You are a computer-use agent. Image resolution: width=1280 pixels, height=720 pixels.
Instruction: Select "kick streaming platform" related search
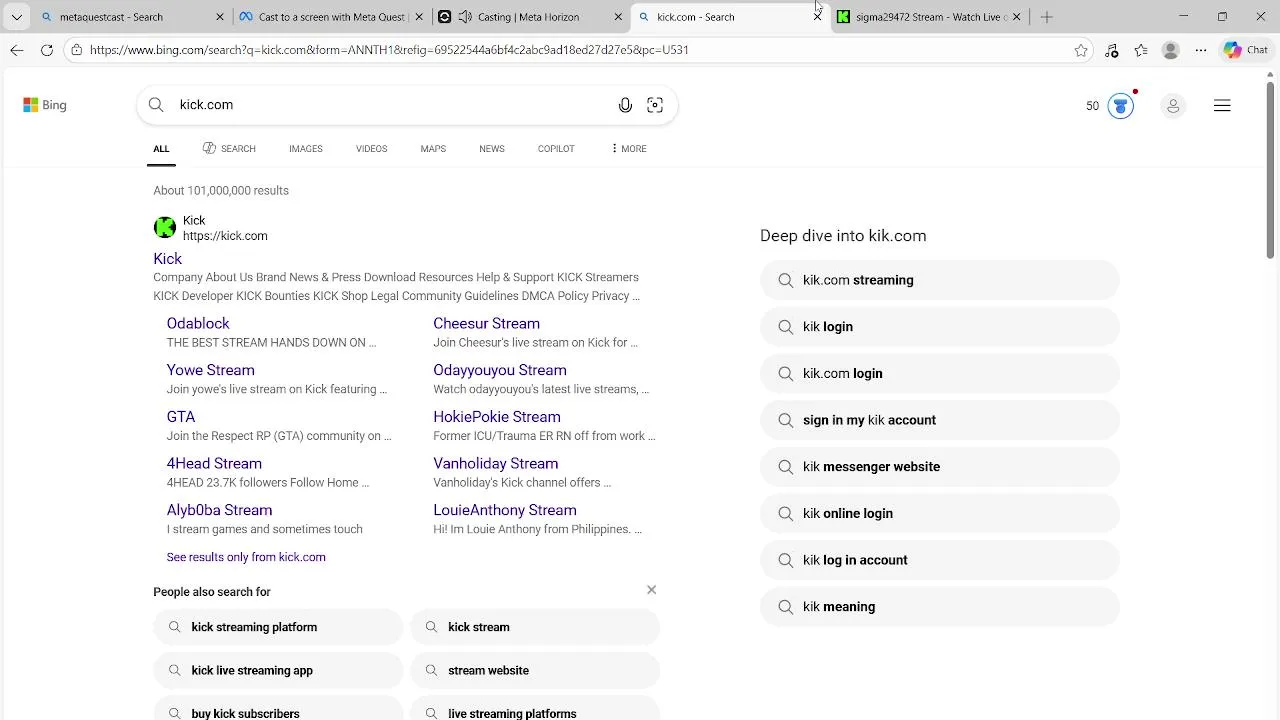(x=254, y=627)
